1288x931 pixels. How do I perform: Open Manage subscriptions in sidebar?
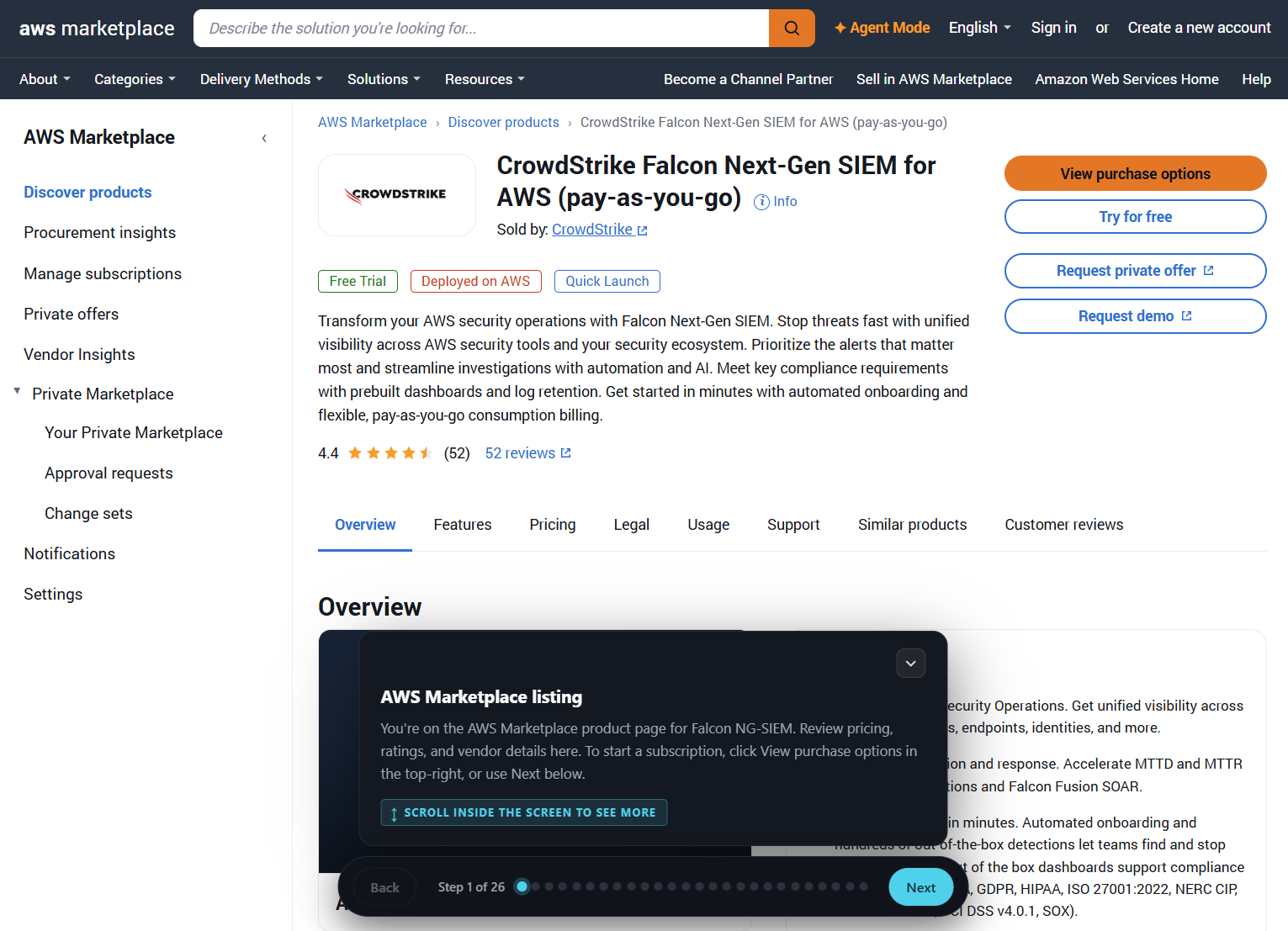103,274
